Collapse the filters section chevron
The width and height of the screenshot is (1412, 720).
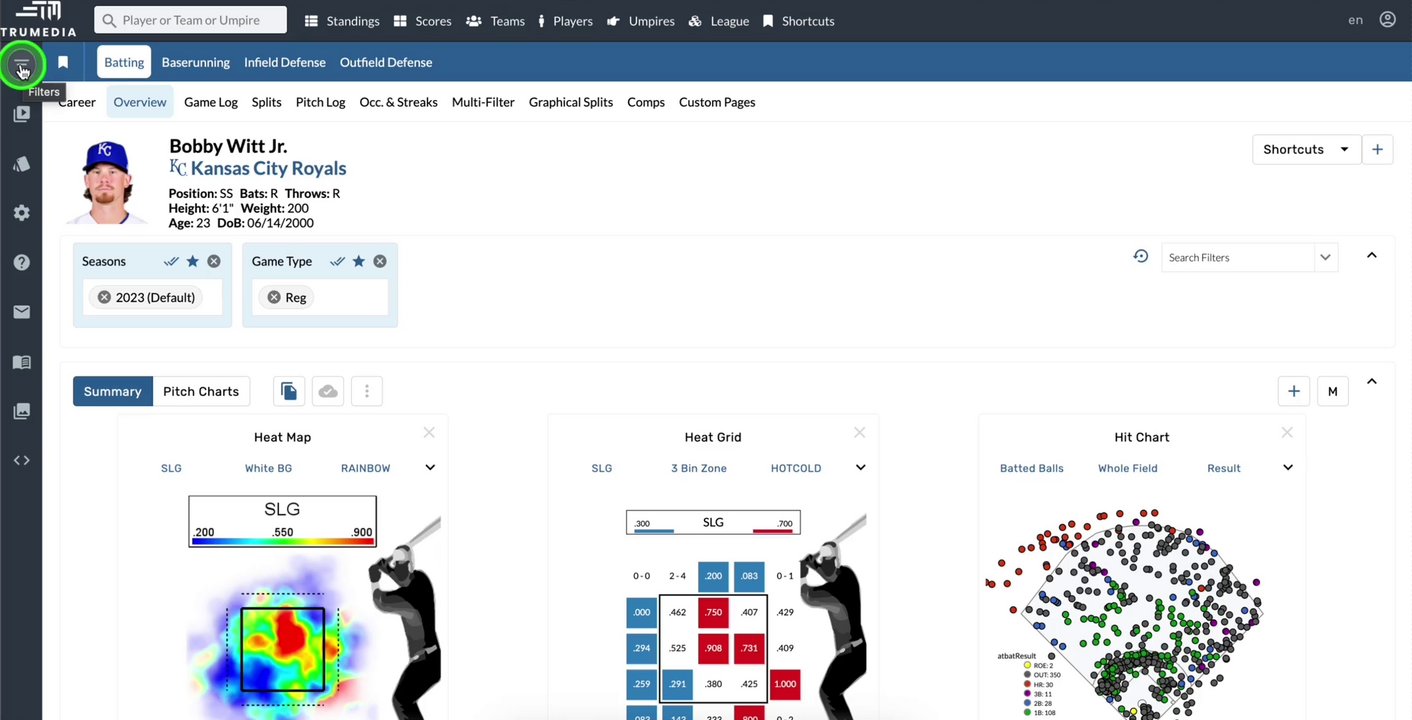[1372, 256]
